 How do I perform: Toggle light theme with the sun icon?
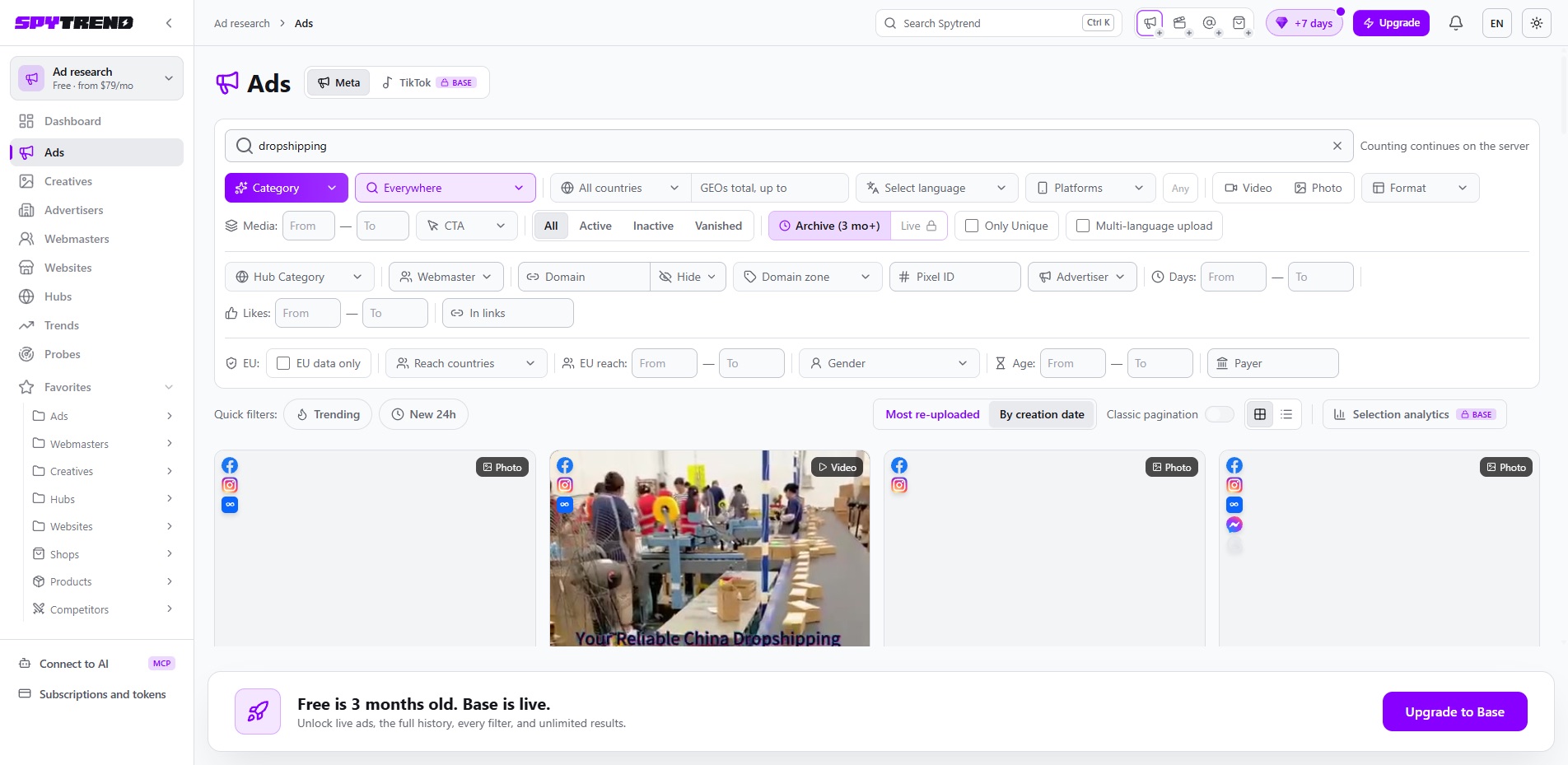click(x=1537, y=23)
